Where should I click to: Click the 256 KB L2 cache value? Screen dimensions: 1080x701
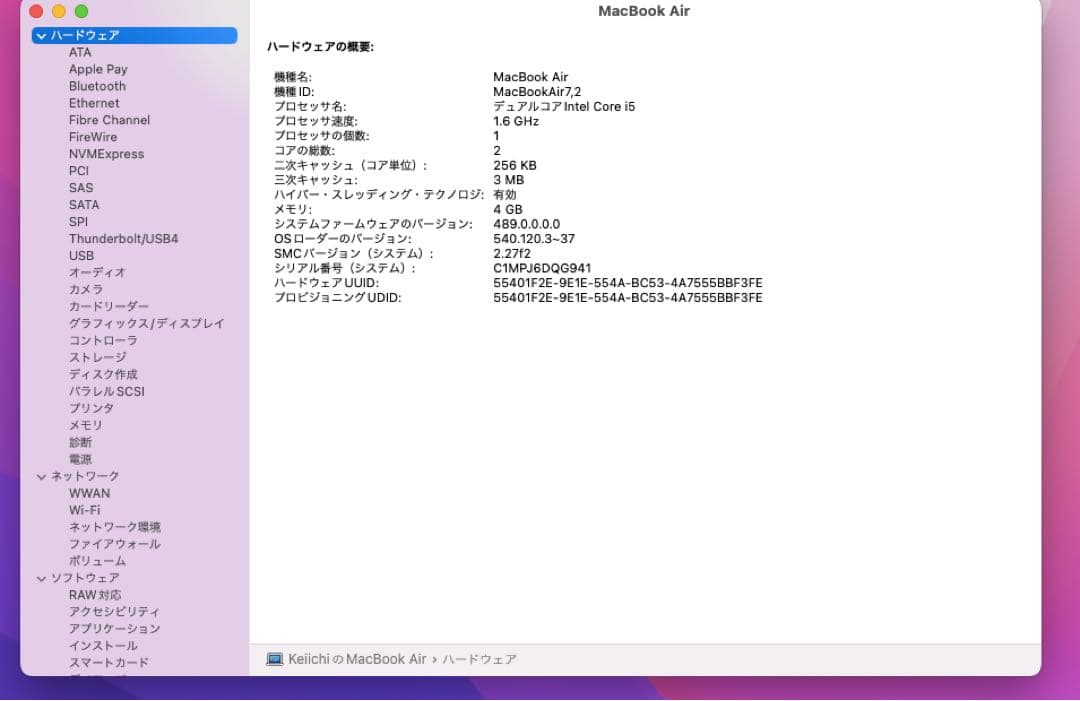point(515,165)
